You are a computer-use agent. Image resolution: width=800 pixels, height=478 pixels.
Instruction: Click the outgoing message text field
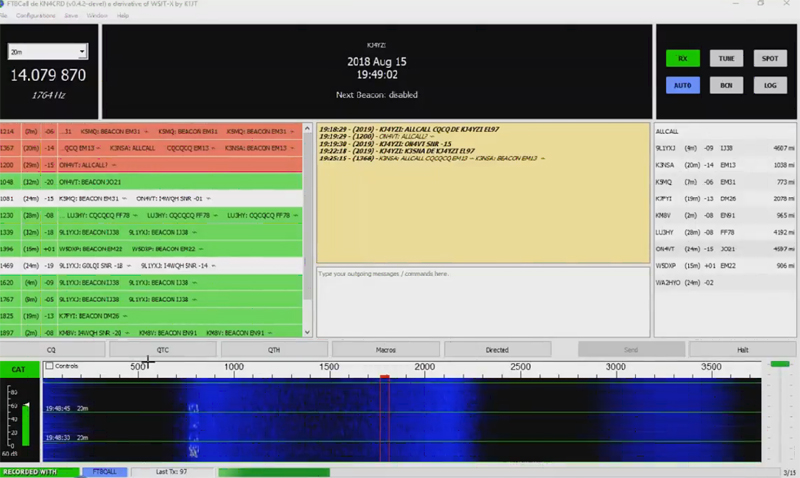(x=482, y=302)
